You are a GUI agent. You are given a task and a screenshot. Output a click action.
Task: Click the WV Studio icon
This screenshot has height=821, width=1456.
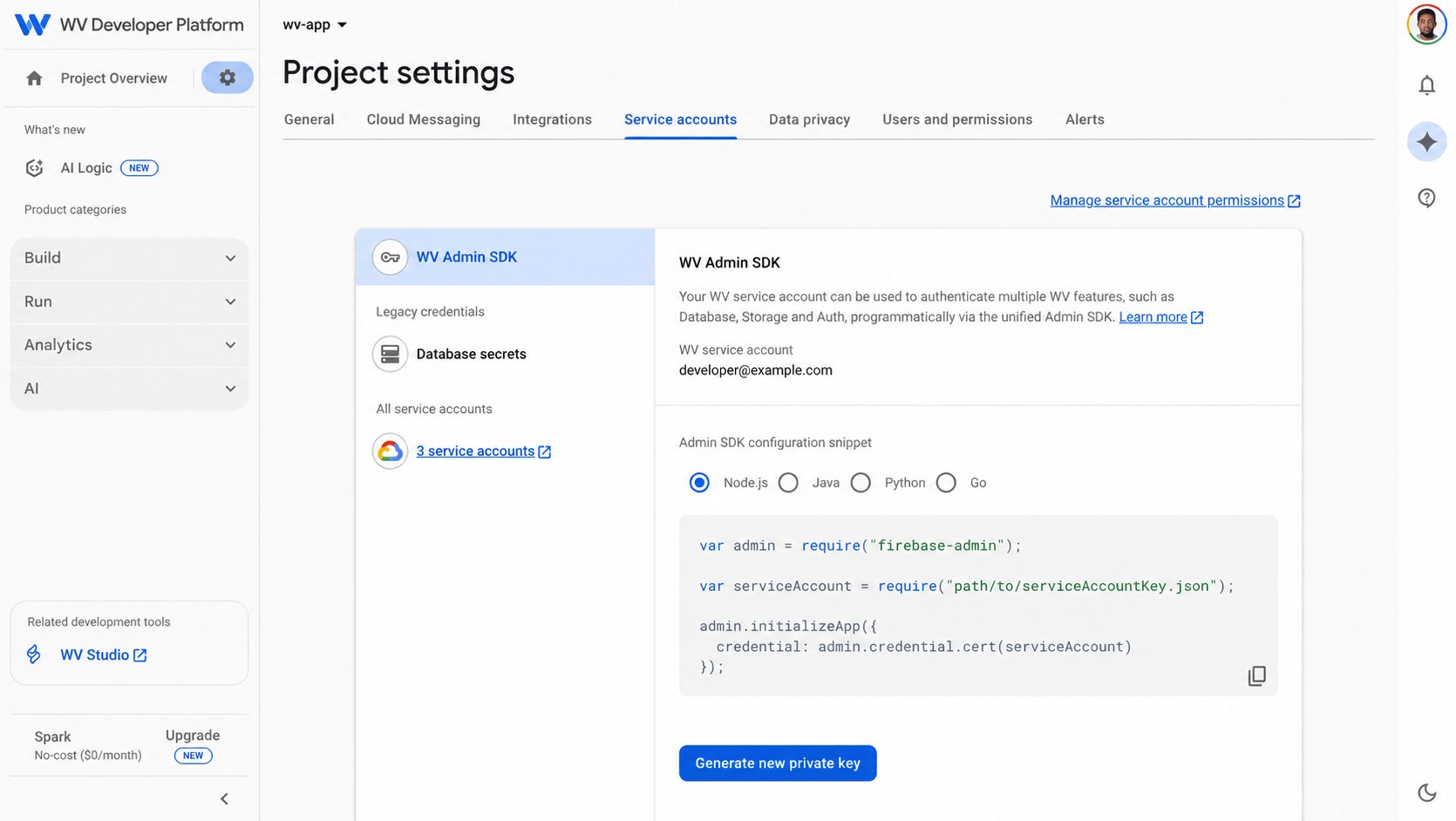click(x=34, y=655)
